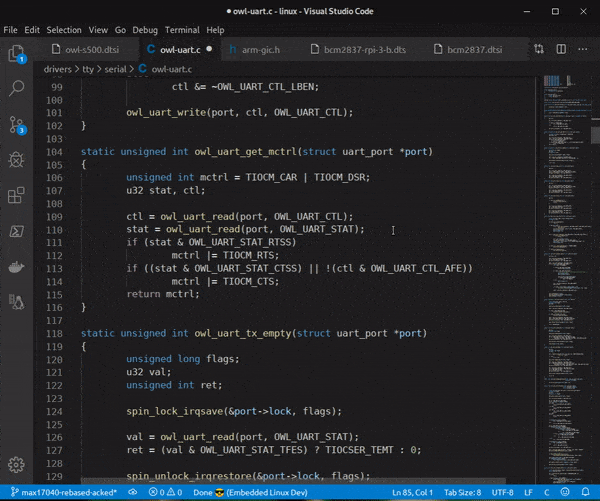
Task: Open the Source Control view with 3 changes
Action: point(16,125)
